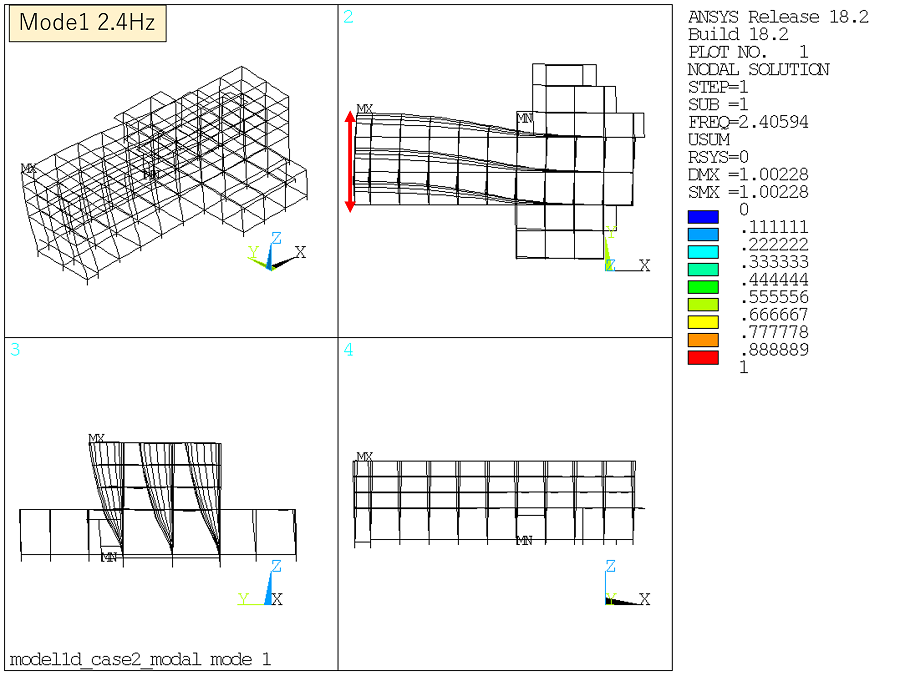This screenshot has height=676, width=900.
Task: Select the yellow legend color swatch
Action: (703, 322)
